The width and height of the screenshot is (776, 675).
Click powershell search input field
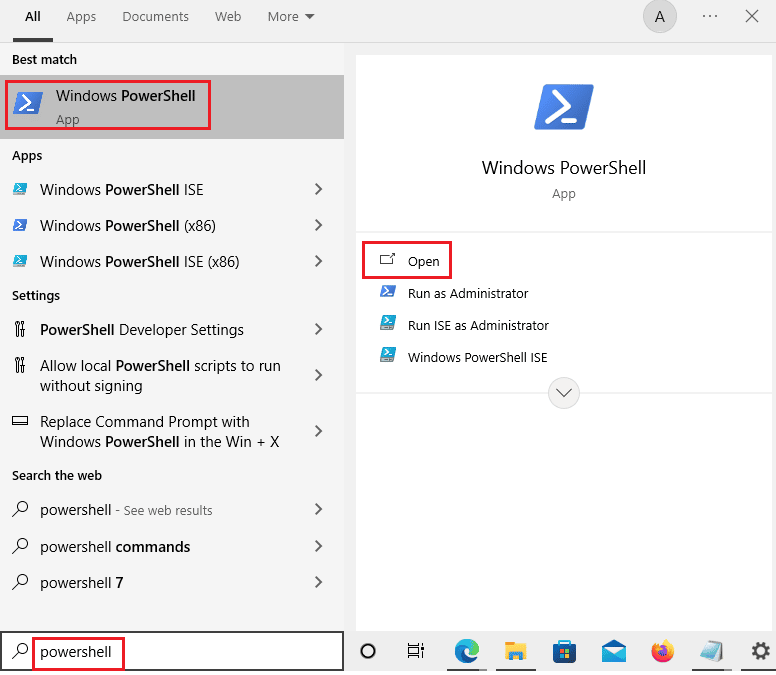(172, 651)
